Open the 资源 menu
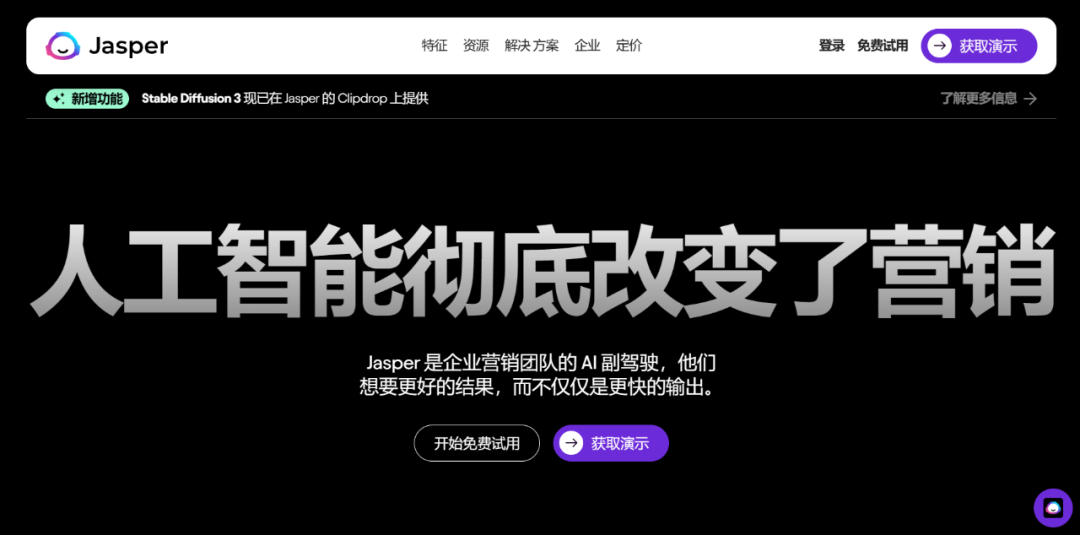The image size is (1080, 535). point(476,46)
